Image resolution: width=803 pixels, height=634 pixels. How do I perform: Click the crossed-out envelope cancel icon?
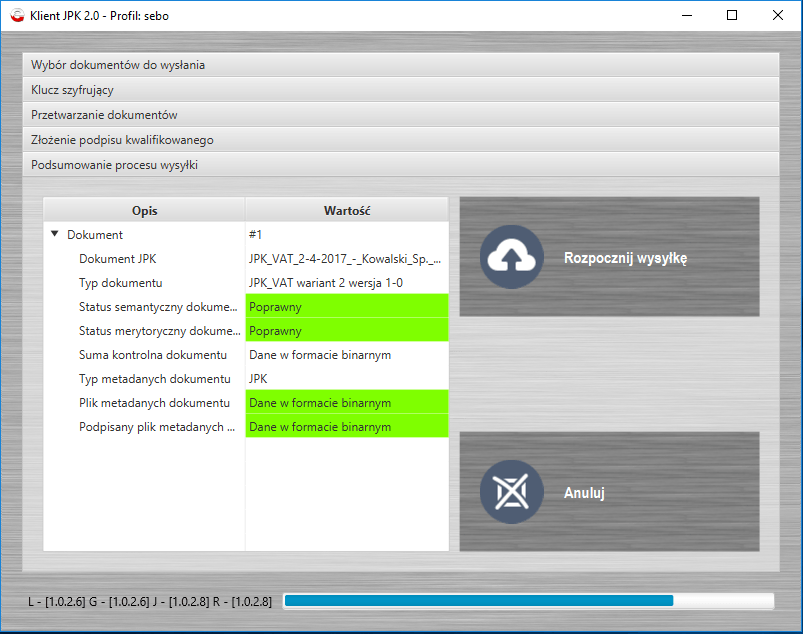(x=511, y=492)
